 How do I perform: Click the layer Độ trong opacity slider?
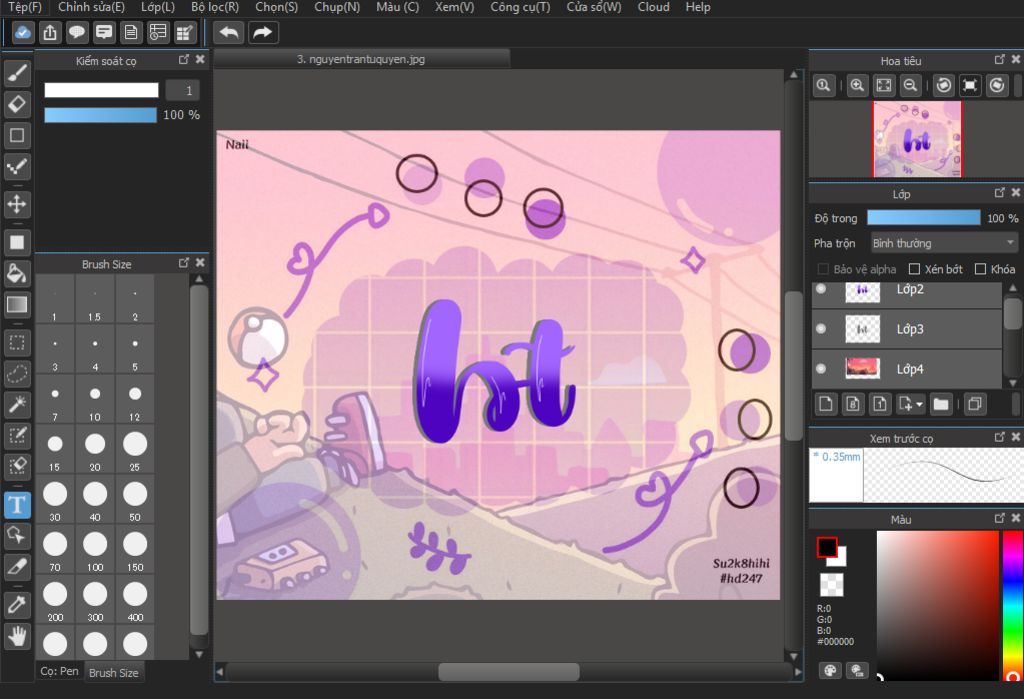point(923,218)
